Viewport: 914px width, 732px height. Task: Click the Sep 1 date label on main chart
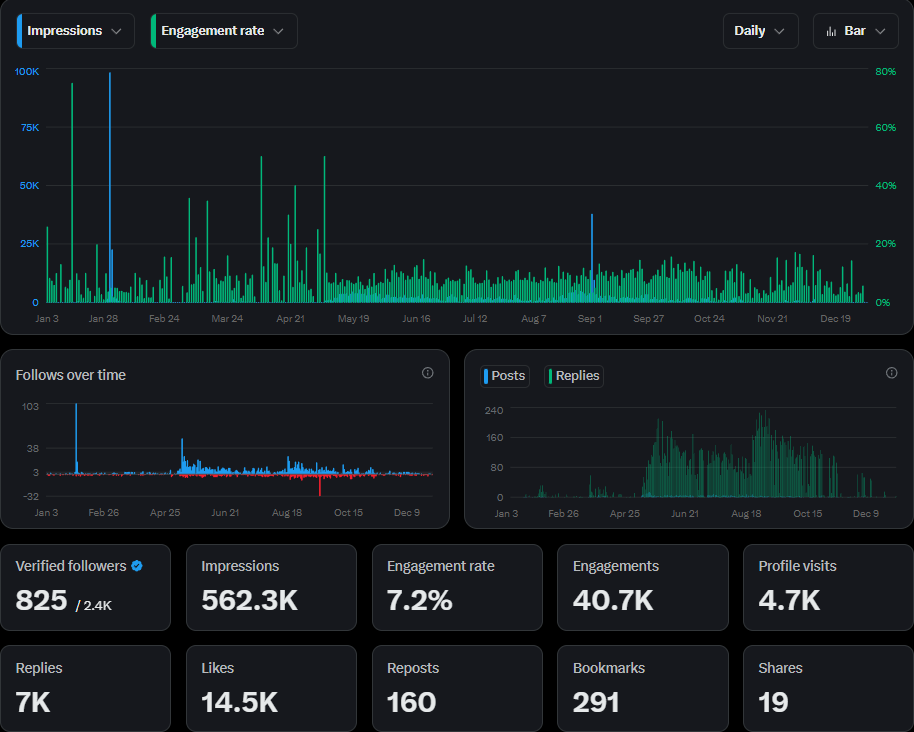click(x=589, y=319)
